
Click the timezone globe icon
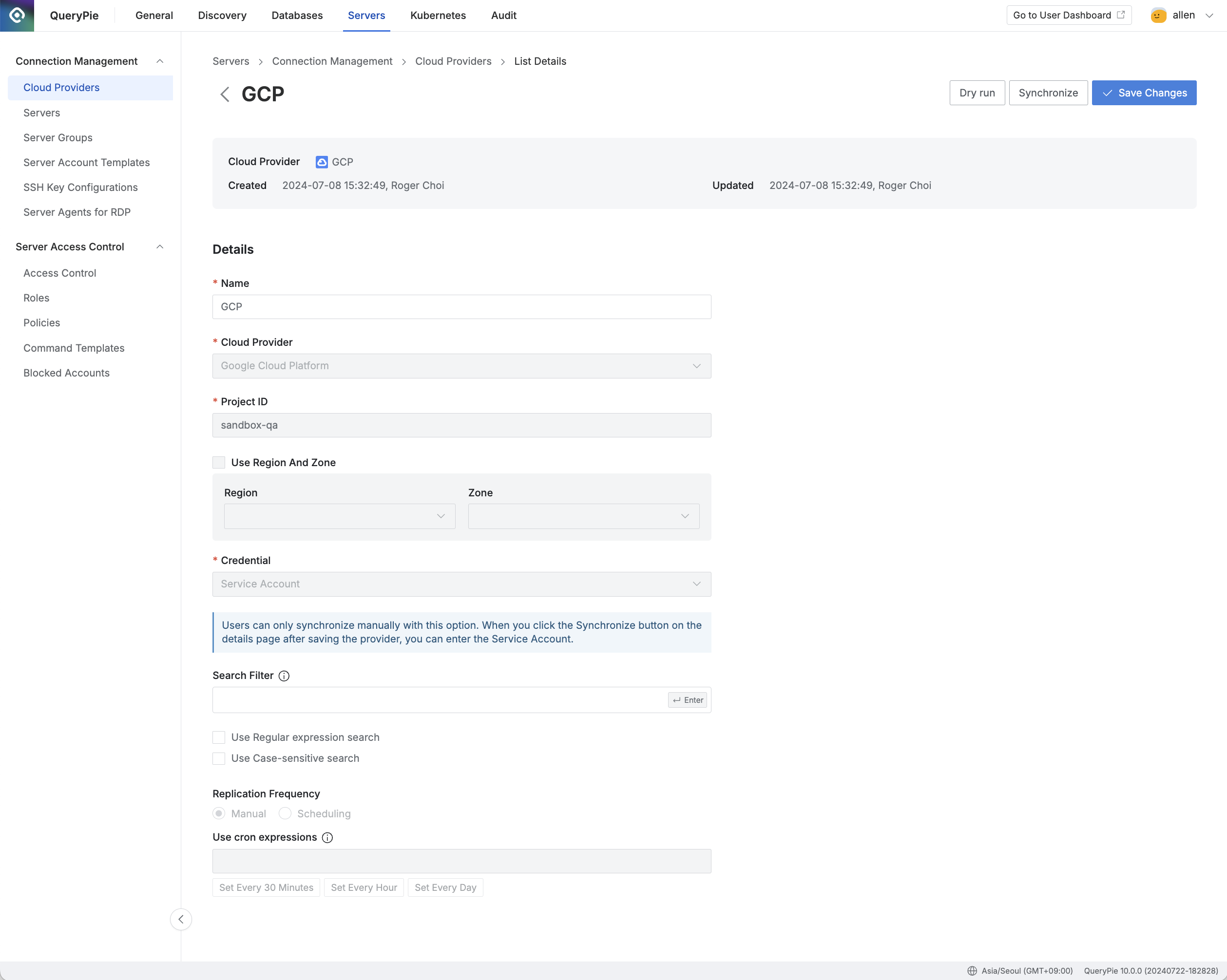(x=972, y=970)
